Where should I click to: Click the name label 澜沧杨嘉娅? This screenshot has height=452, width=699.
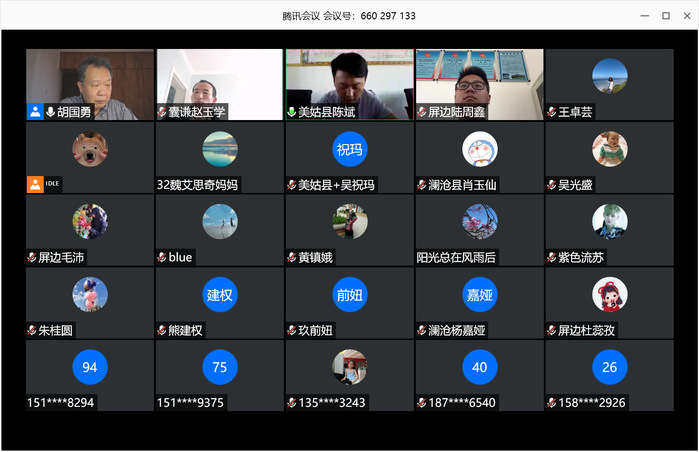456,330
